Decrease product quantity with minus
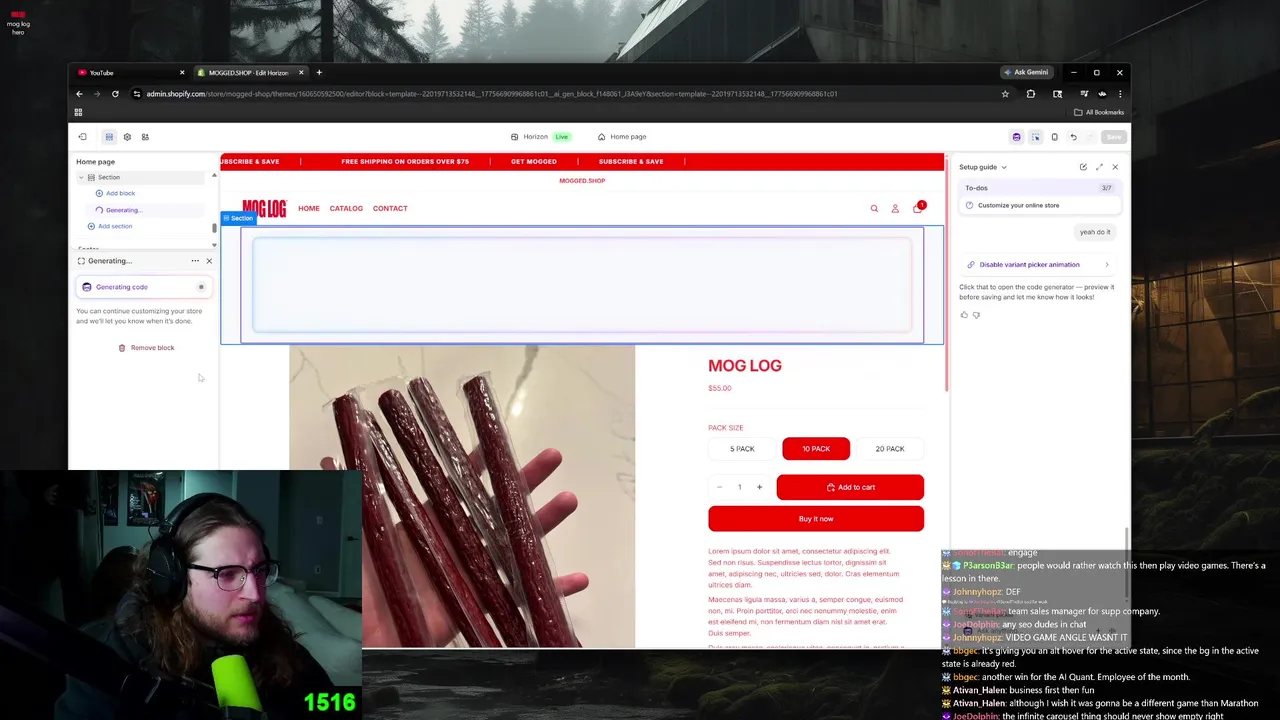This screenshot has width=1280, height=720. [719, 487]
